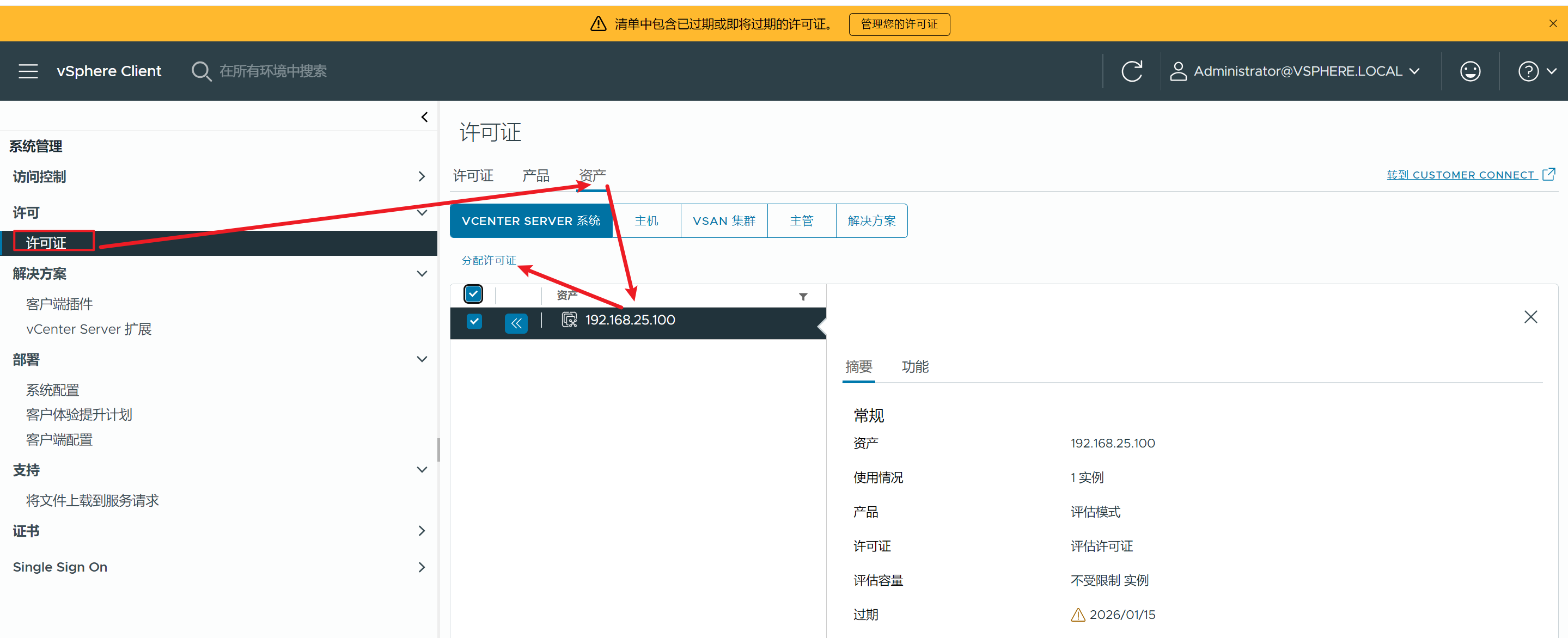Click the refresh icon in header
Image resolution: width=1568 pixels, height=638 pixels.
tap(1131, 71)
